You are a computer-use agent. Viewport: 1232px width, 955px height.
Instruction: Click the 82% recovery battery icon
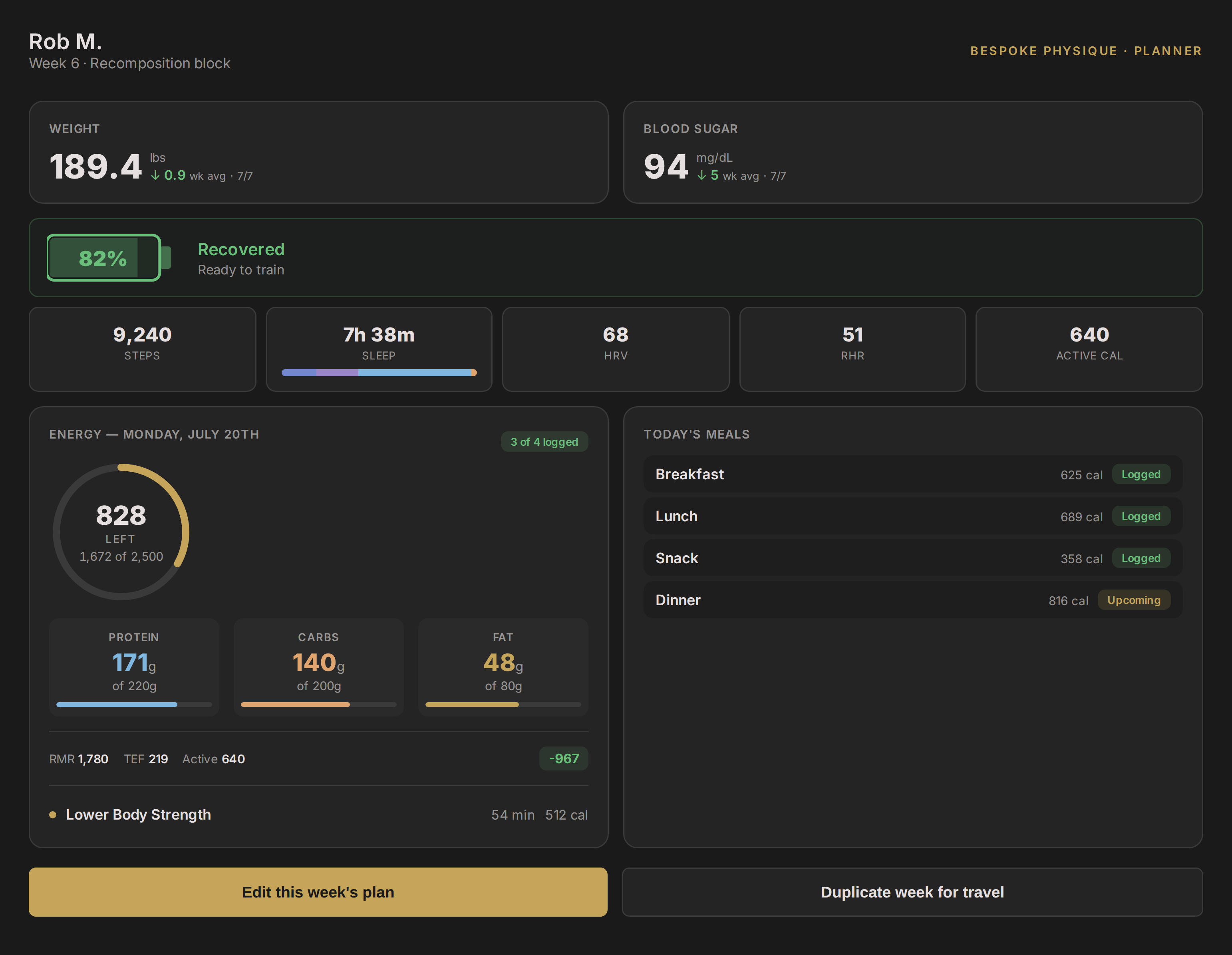point(109,258)
